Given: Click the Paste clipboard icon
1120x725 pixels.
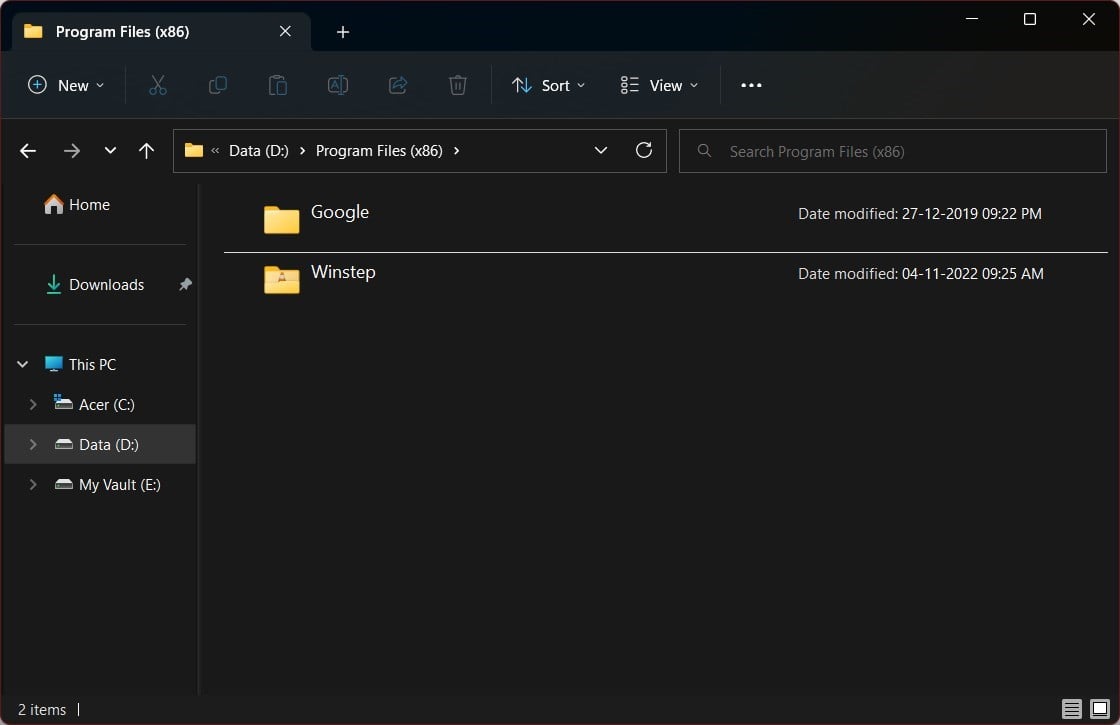Looking at the screenshot, I should coord(277,85).
